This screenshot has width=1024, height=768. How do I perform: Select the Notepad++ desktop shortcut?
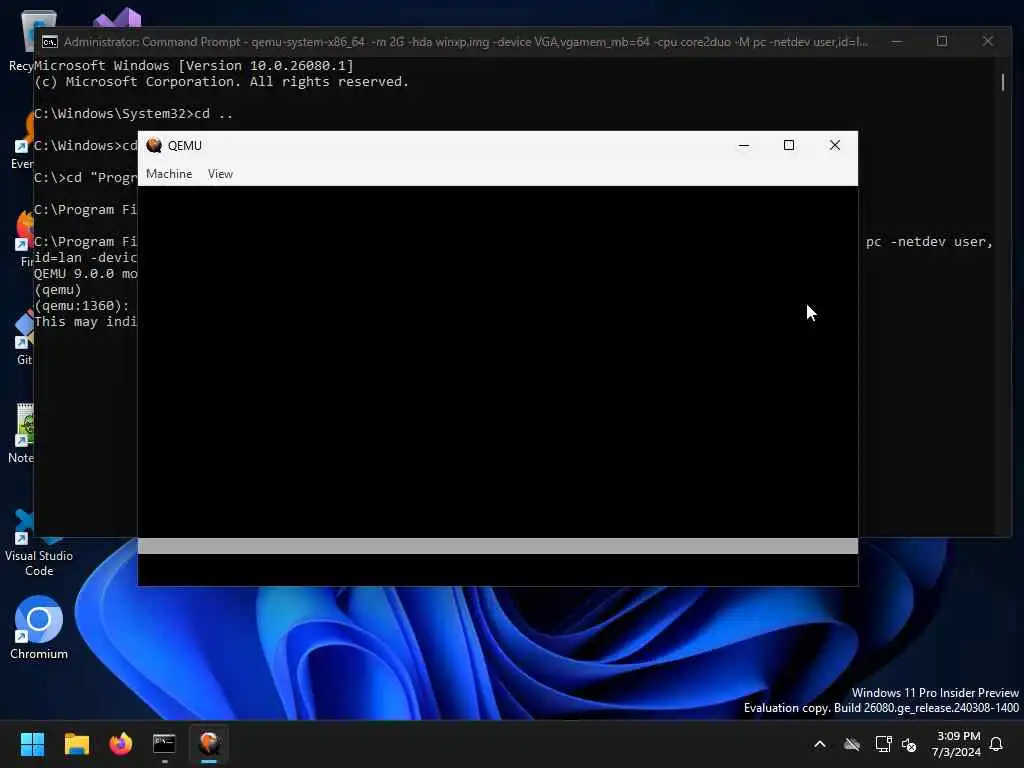click(x=20, y=434)
